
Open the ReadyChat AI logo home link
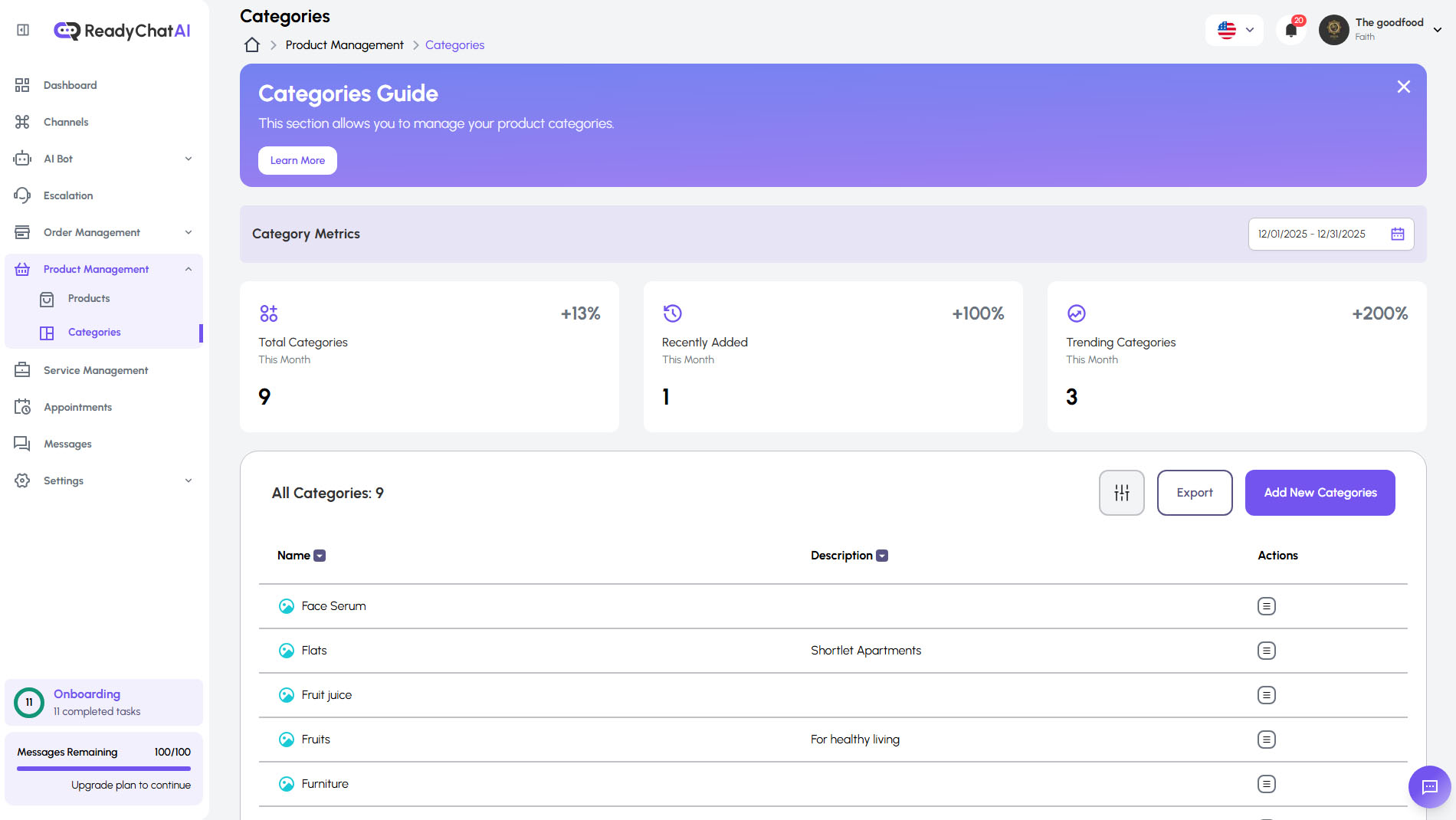[x=123, y=31]
